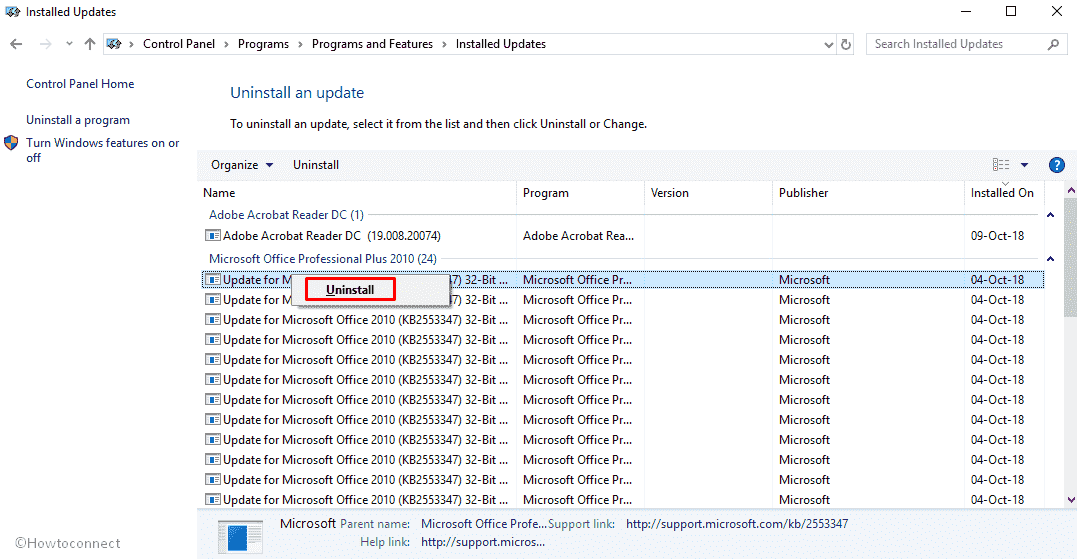Go up one level with Up arrow
This screenshot has width=1077, height=559.
point(89,44)
